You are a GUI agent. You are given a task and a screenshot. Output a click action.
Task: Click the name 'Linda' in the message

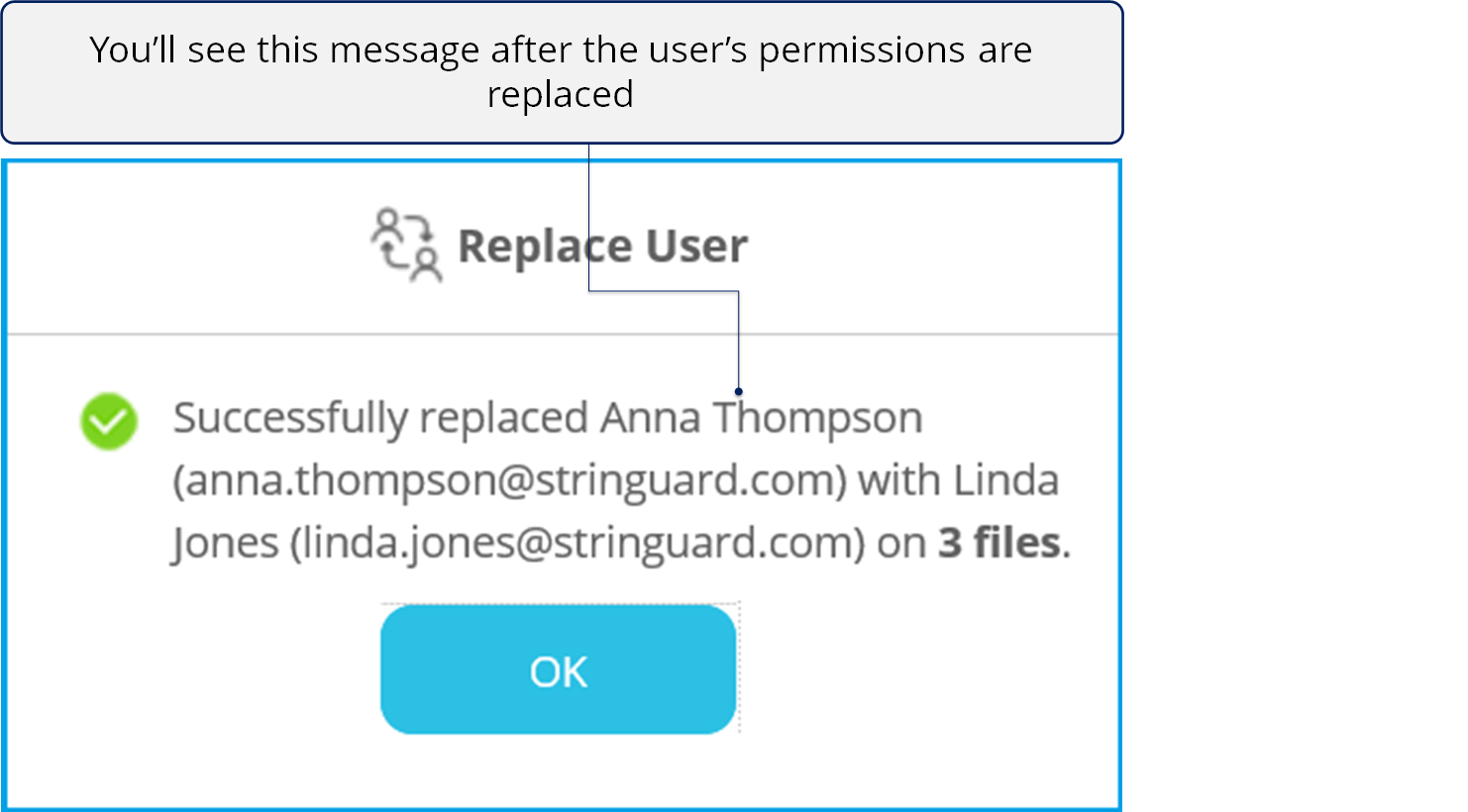pyautogui.click(x=1006, y=480)
